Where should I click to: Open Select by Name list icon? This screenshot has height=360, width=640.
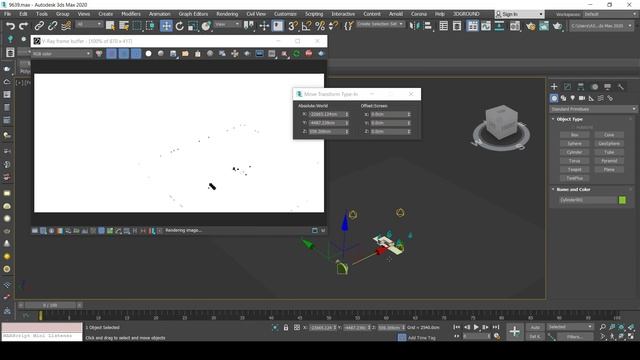coord(124,26)
